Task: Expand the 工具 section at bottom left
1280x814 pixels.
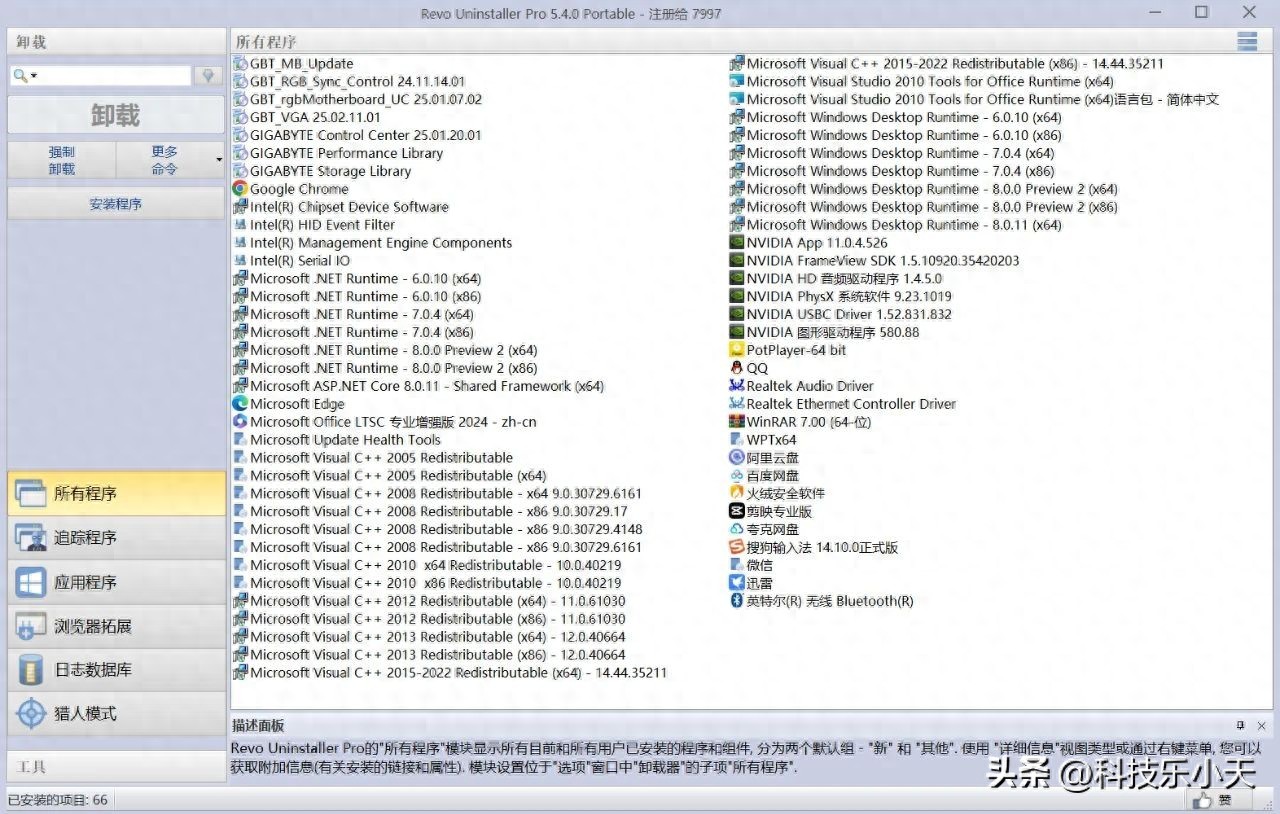Action: [x=115, y=766]
